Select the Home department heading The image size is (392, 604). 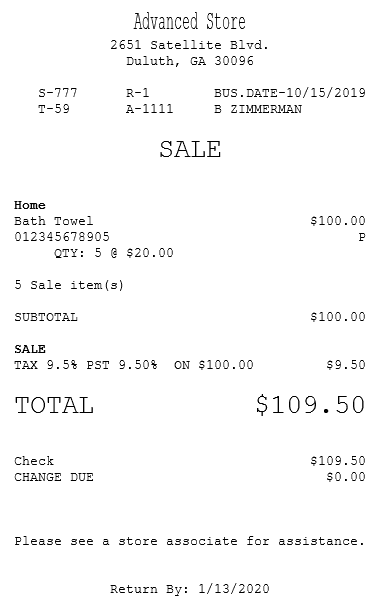pos(30,205)
